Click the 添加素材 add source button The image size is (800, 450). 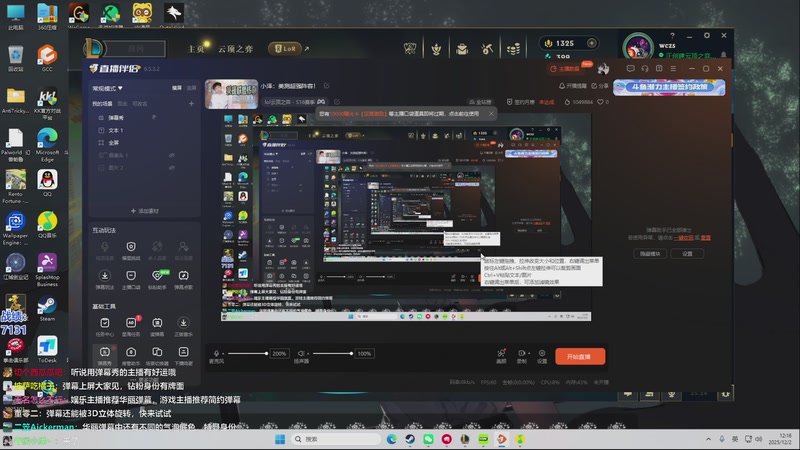tap(145, 211)
